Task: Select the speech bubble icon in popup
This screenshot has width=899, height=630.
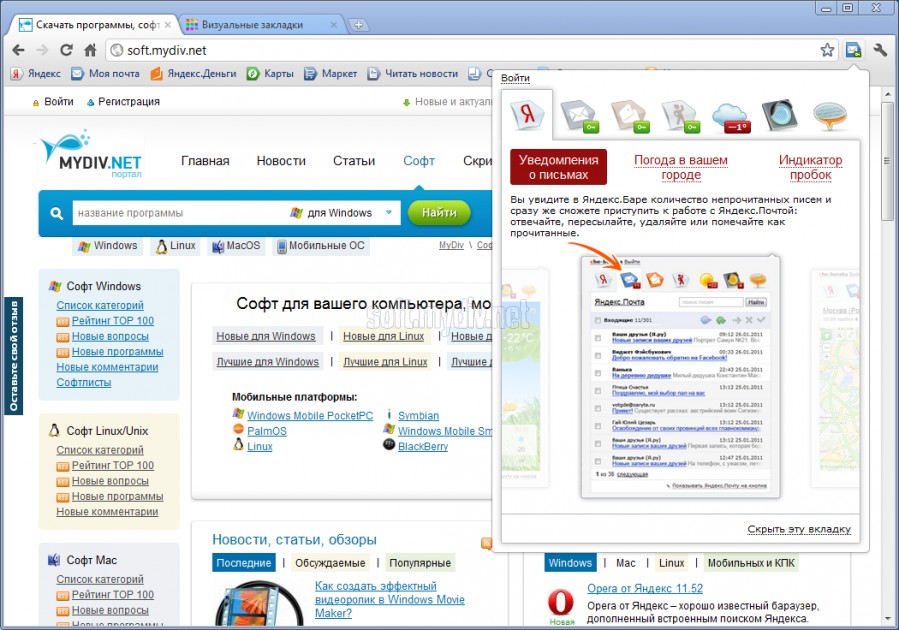Action: [x=830, y=115]
